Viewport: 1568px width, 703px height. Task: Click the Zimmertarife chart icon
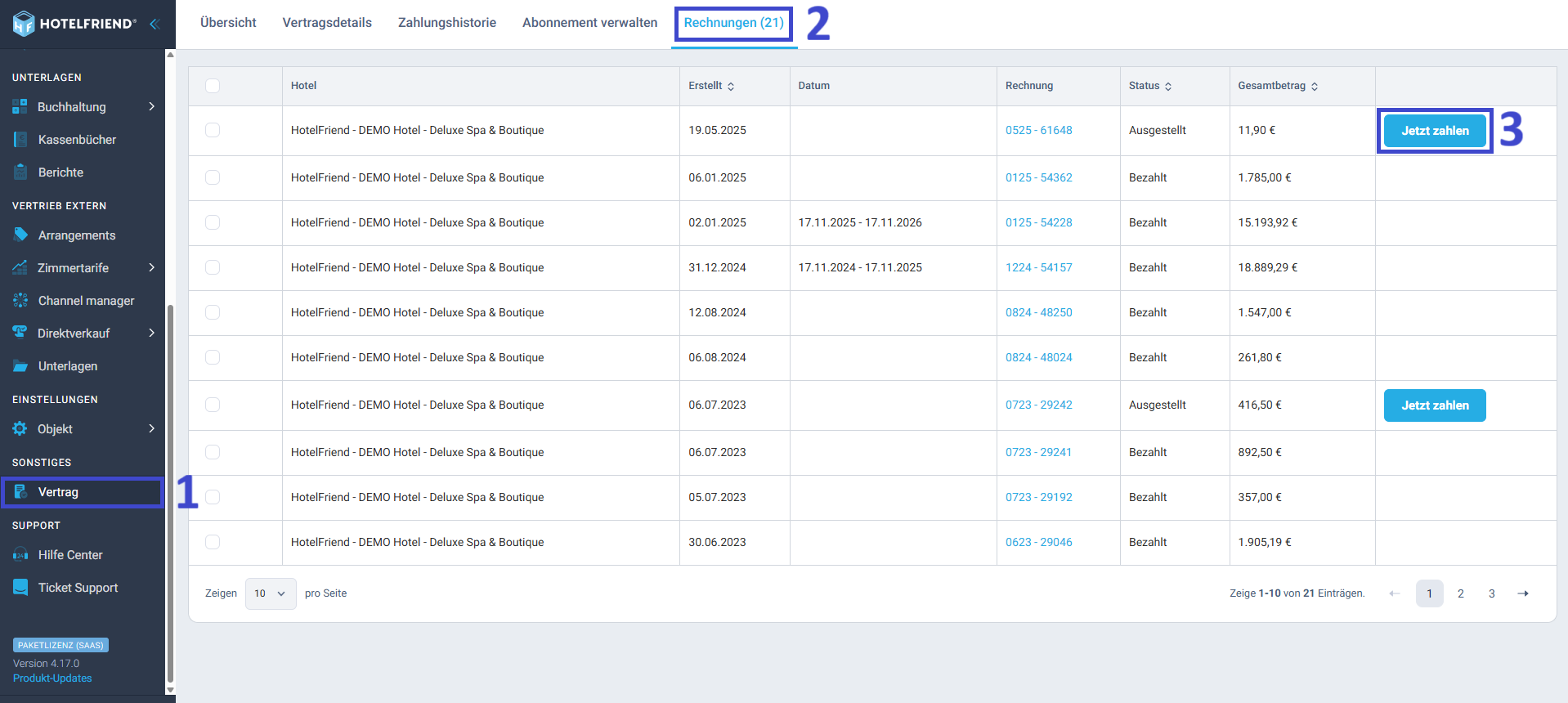[x=20, y=268]
